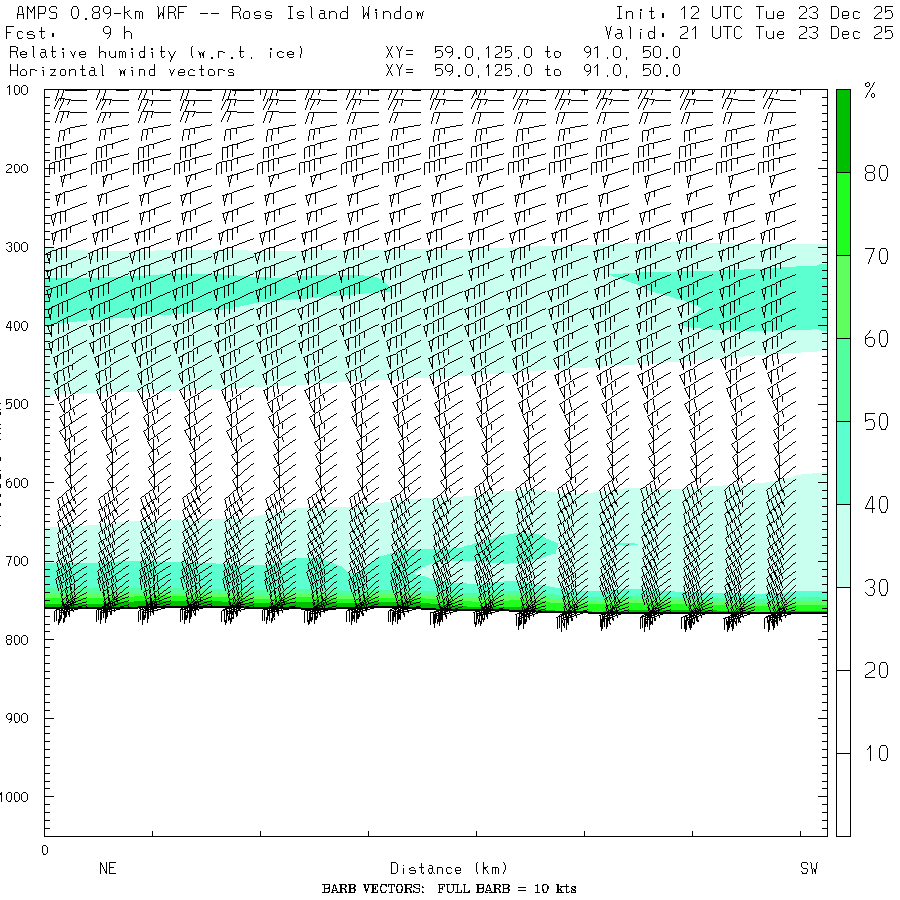Pick the color bar segment between 40 and 50
The height and width of the screenshot is (900, 900).
(x=843, y=462)
